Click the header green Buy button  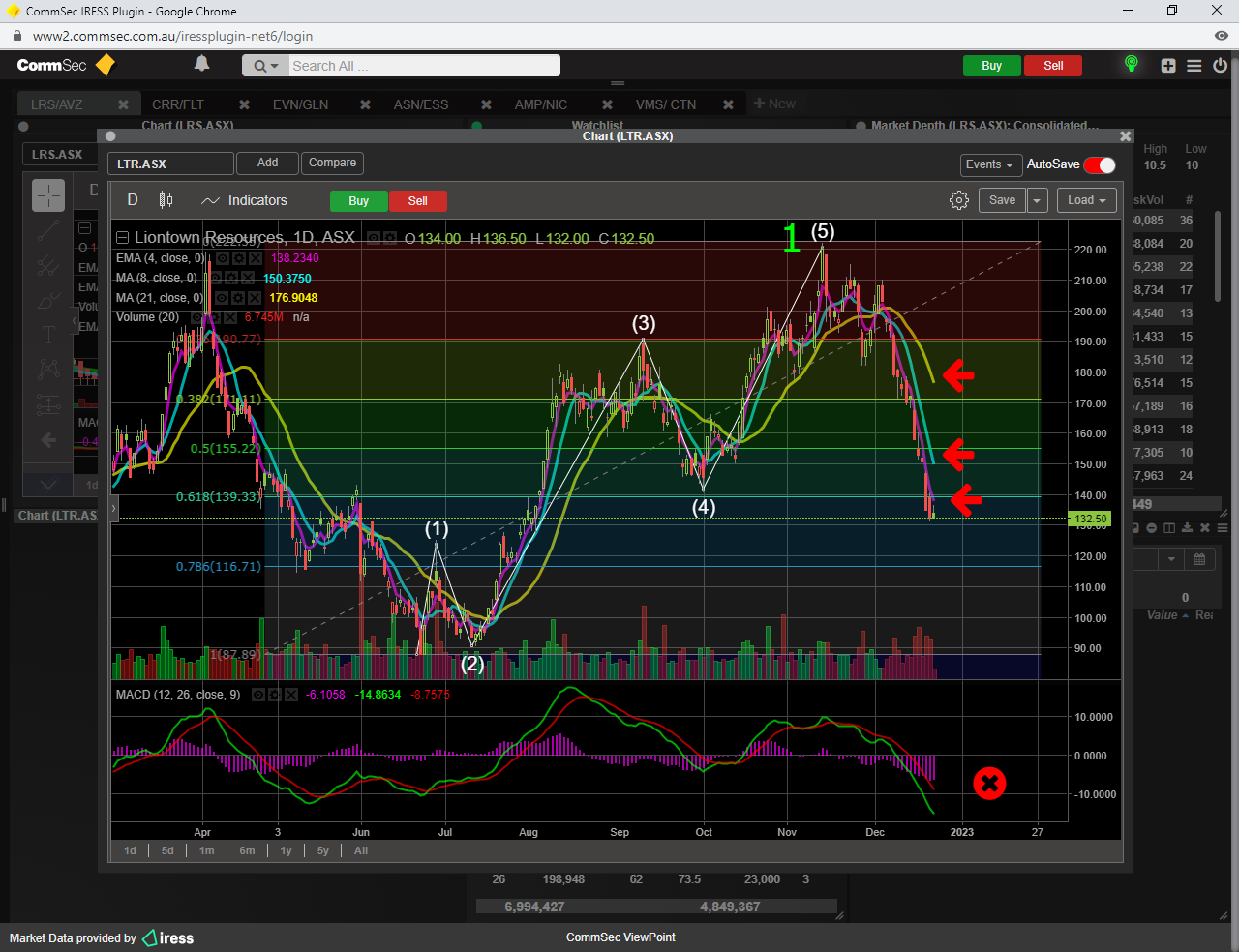(x=991, y=66)
